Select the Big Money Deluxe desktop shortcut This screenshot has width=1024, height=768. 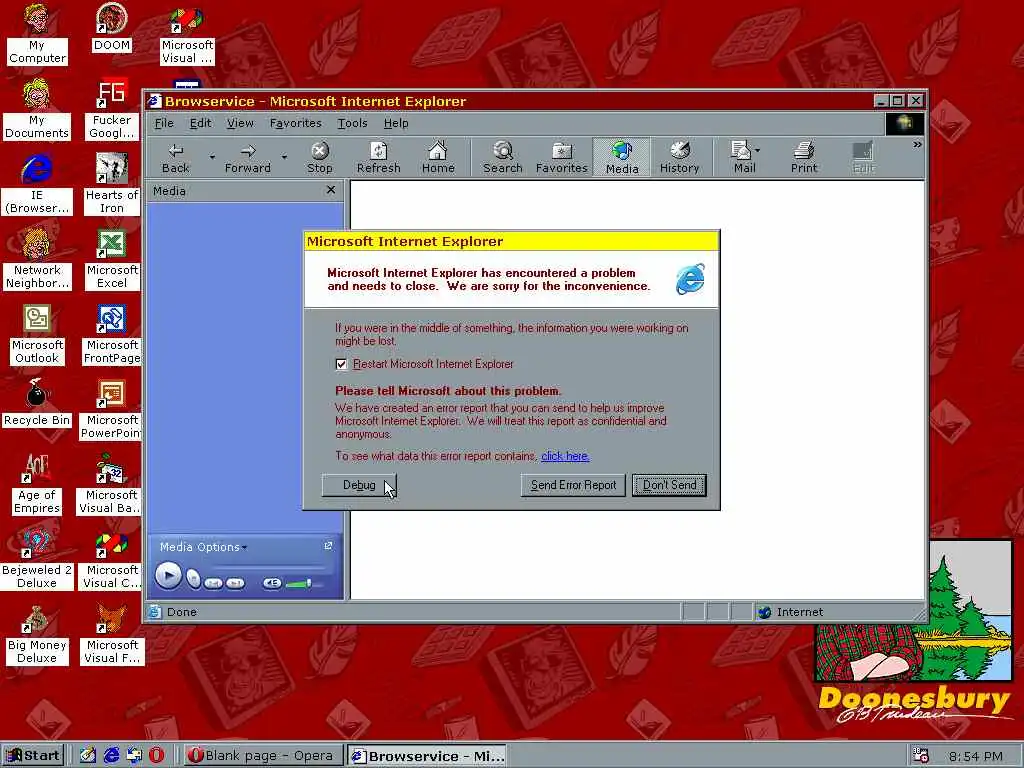click(37, 635)
